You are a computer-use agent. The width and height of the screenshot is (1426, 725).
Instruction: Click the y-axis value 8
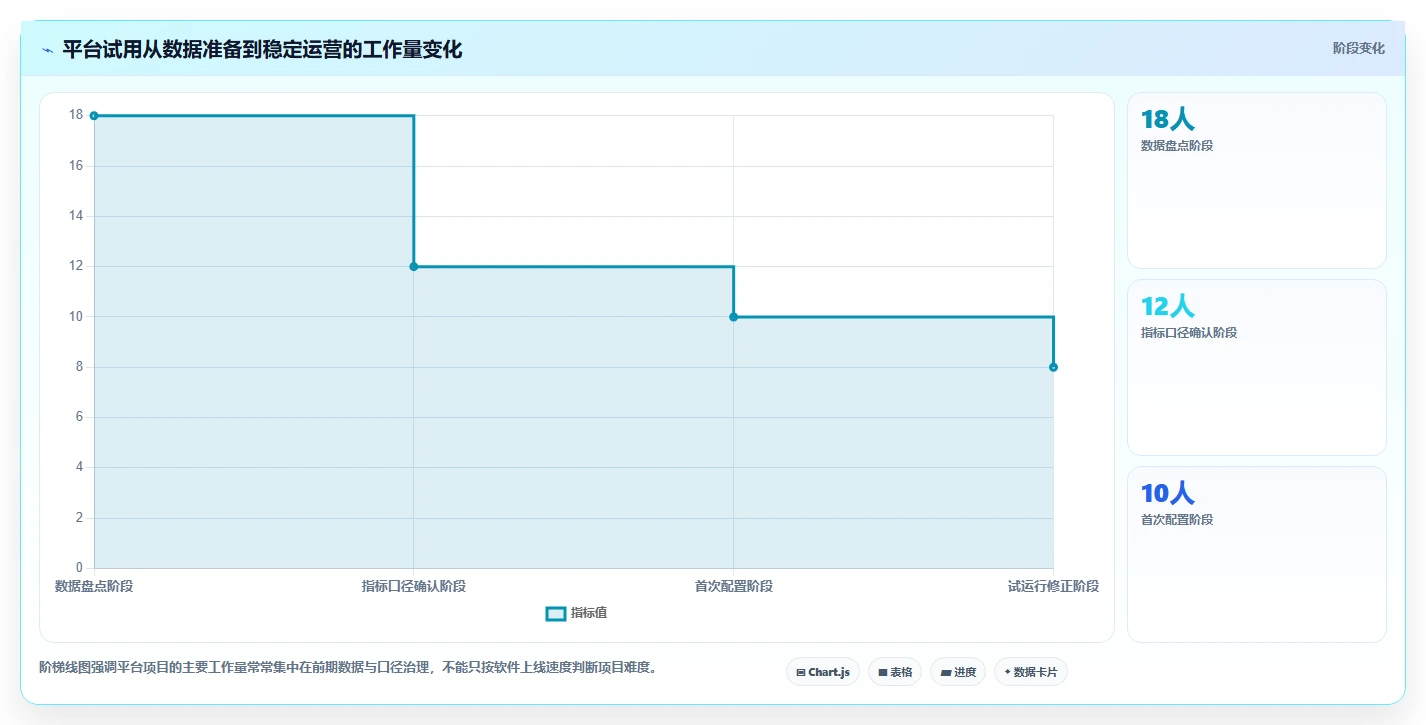point(79,367)
